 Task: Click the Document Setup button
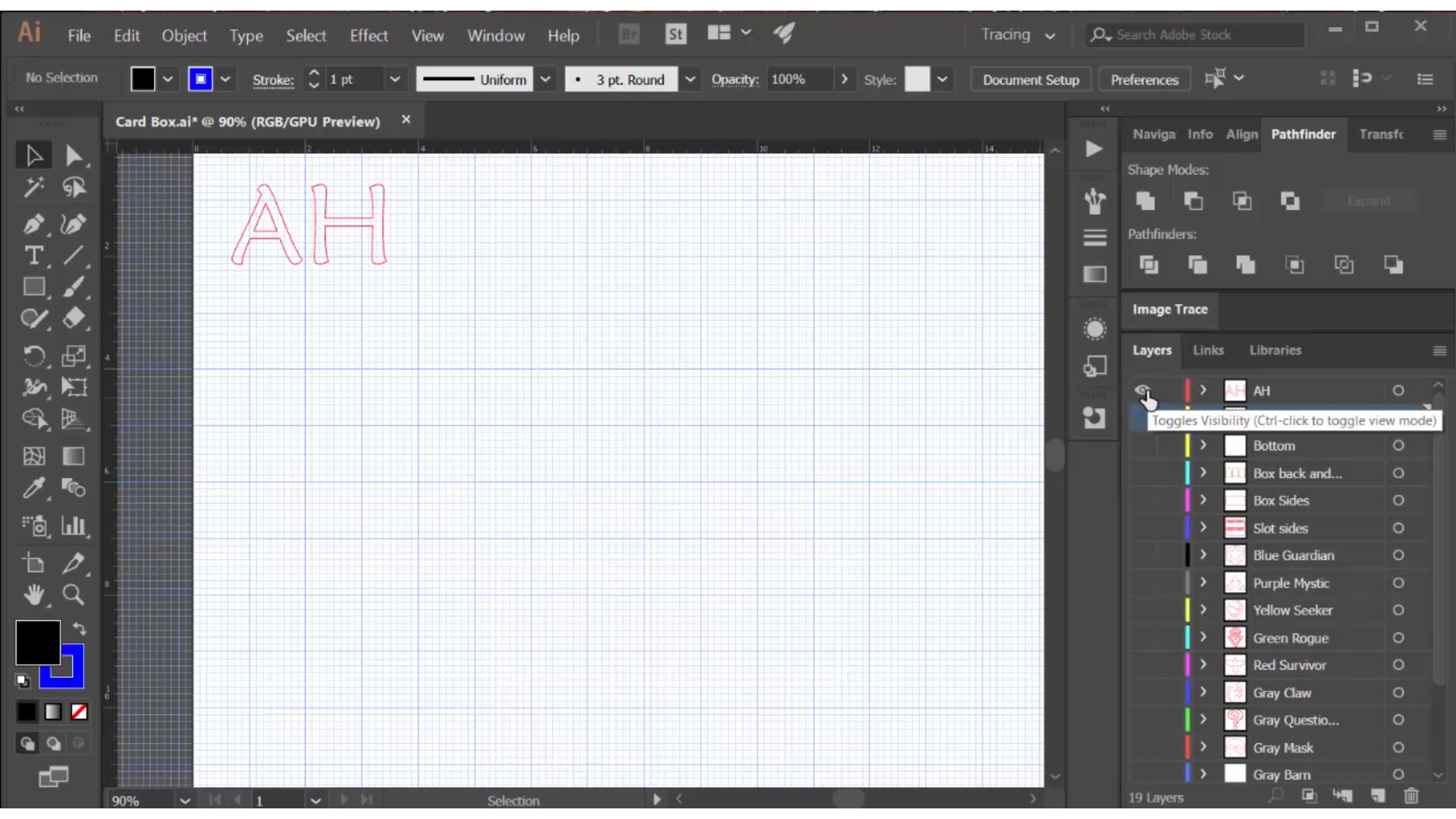(x=1030, y=79)
